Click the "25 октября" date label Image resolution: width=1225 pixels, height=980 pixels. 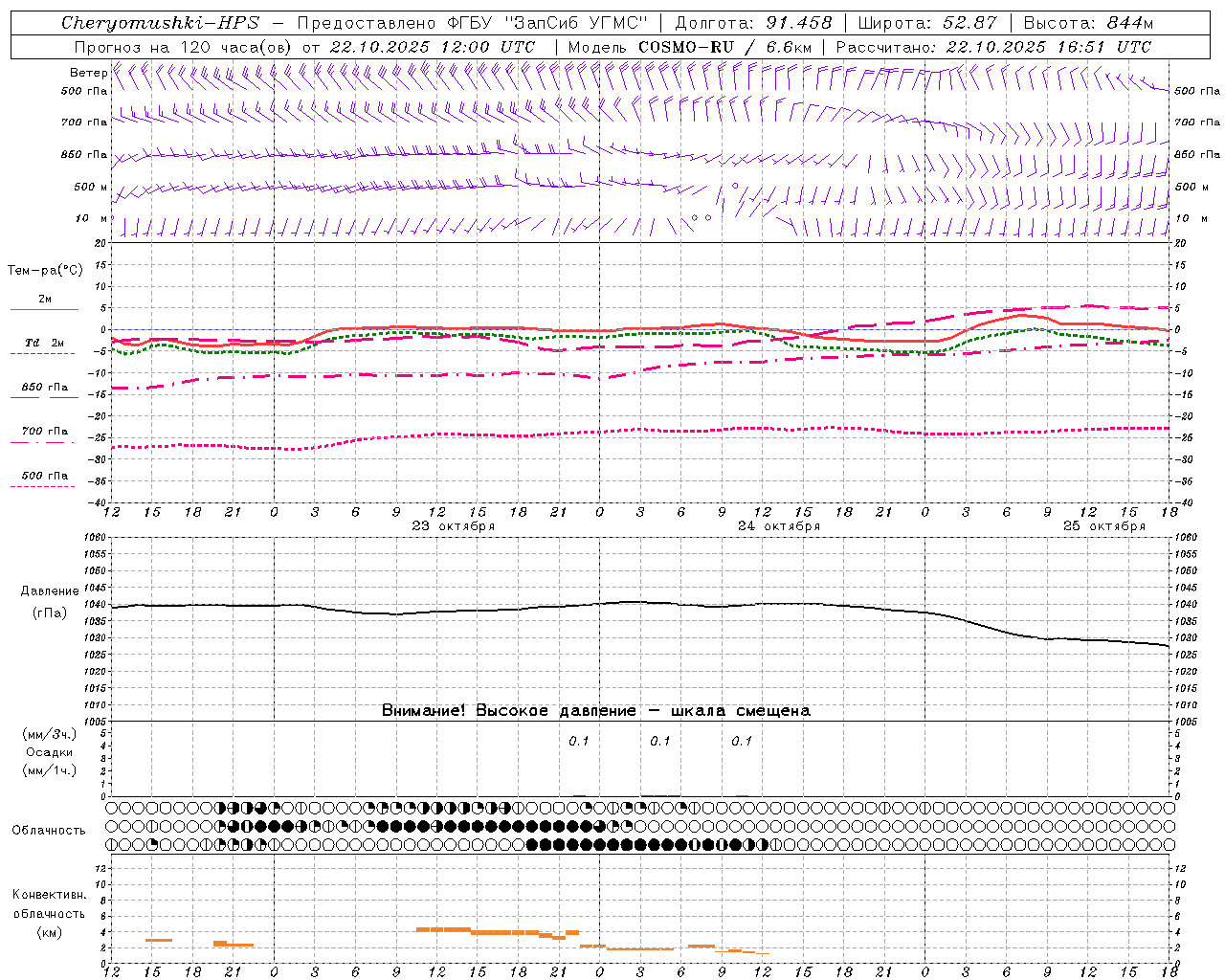tap(1104, 526)
